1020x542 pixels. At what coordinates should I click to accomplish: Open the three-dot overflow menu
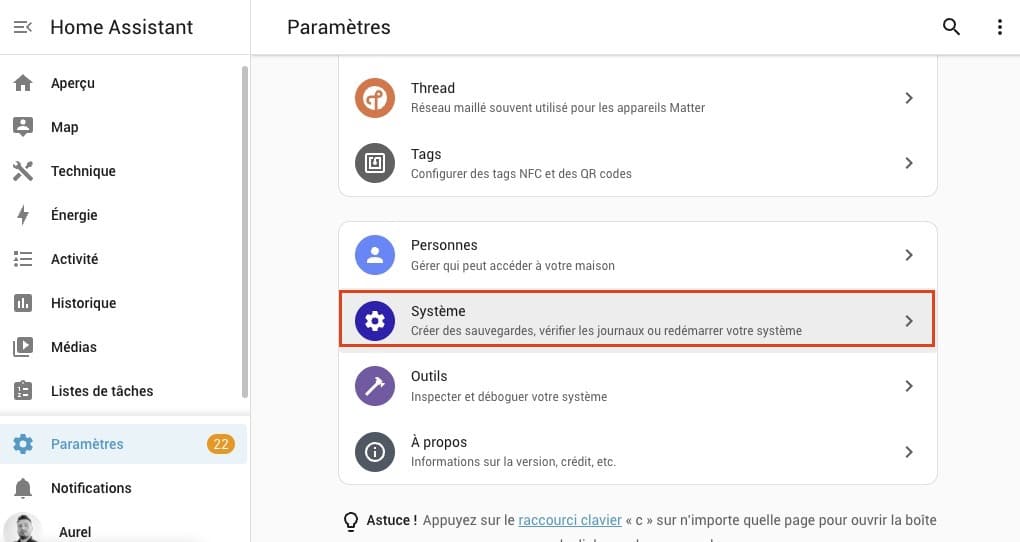coord(1000,27)
